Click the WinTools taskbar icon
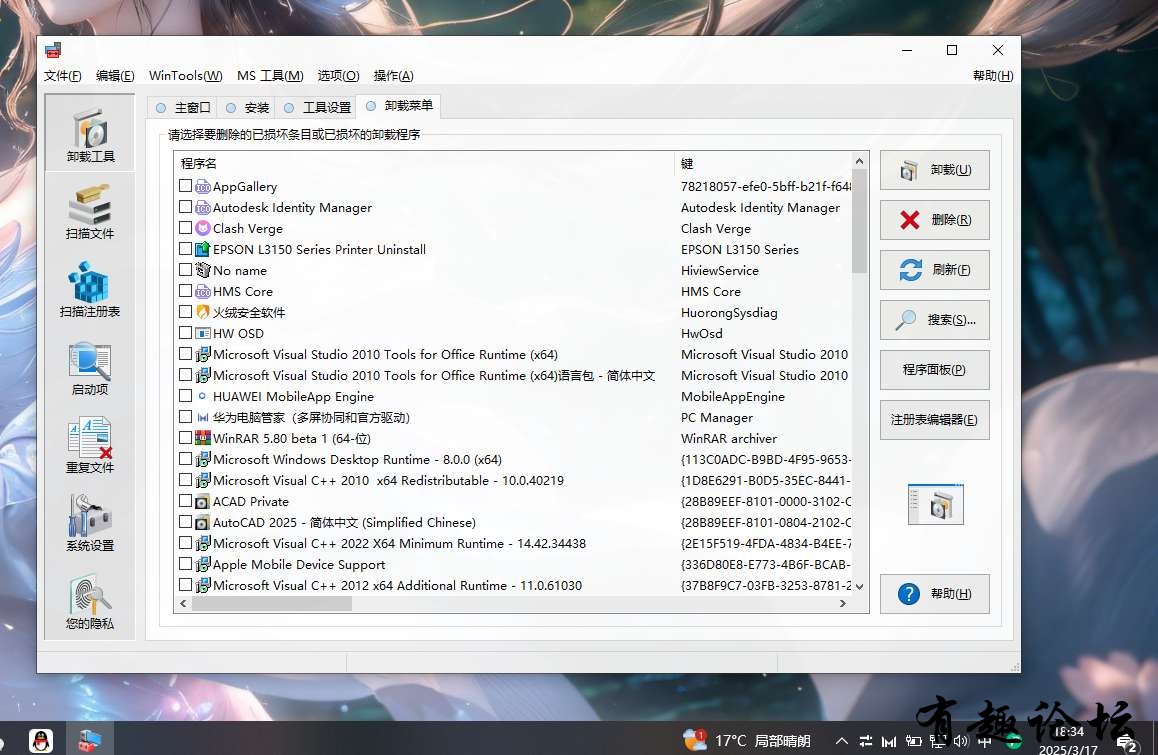Screen dimensions: 1158x755 [90, 739]
